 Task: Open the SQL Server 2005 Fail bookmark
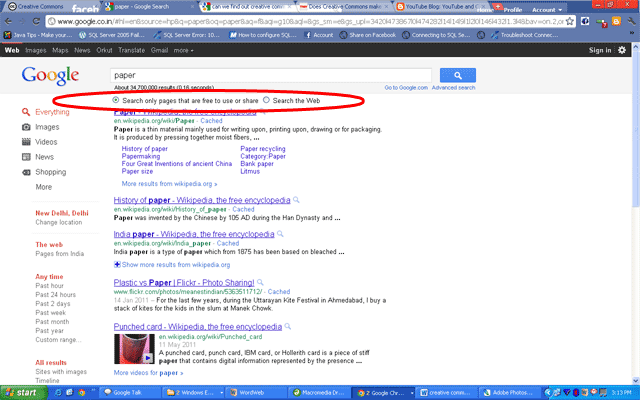point(112,35)
